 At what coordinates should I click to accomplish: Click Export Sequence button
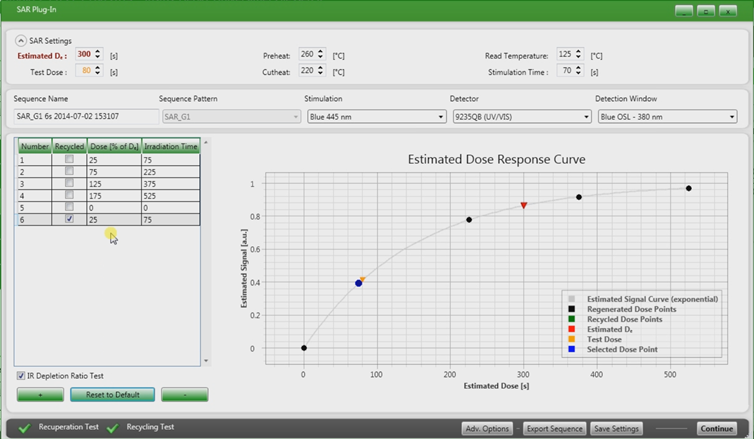point(554,428)
